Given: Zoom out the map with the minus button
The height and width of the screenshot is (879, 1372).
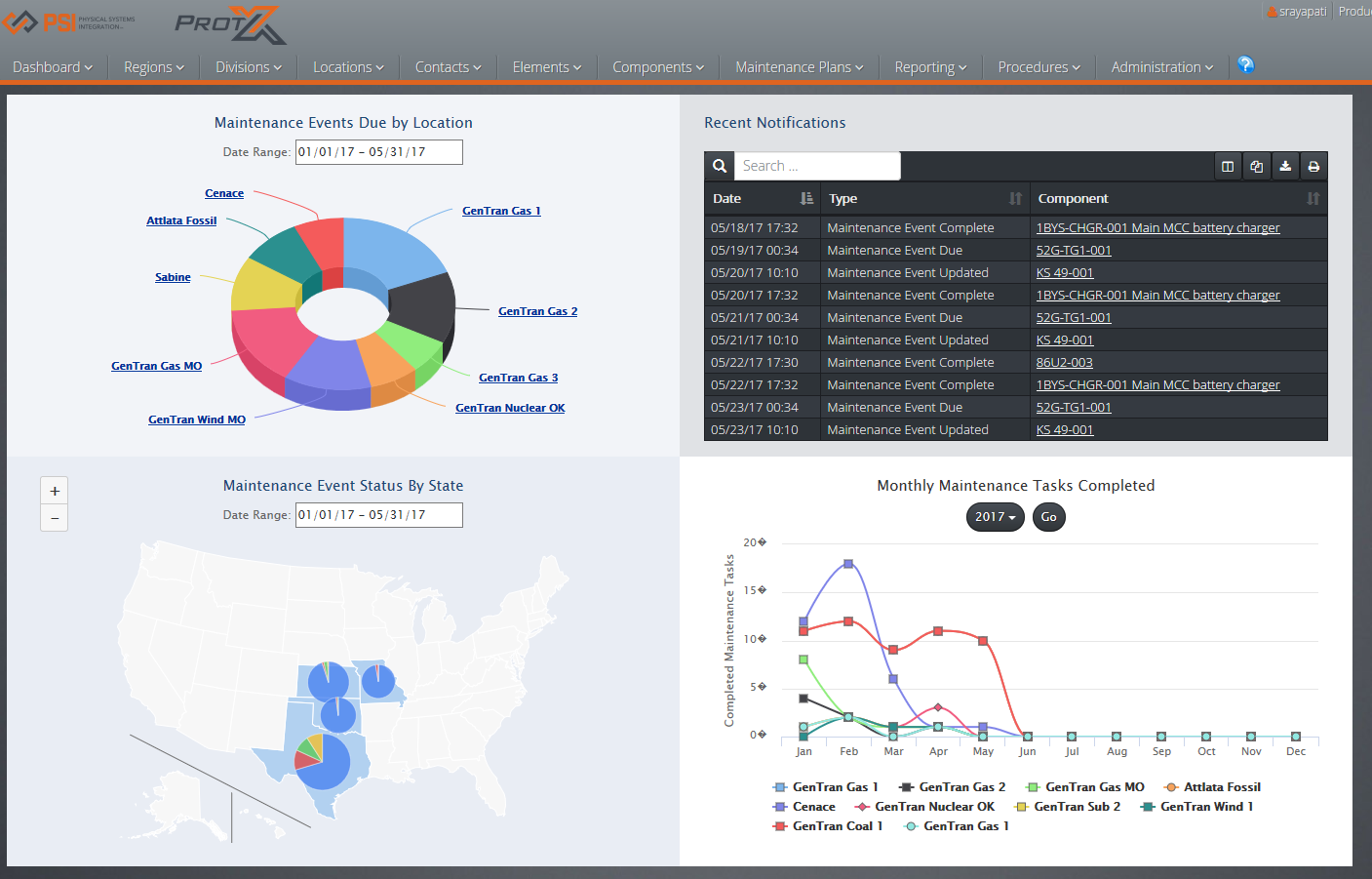Looking at the screenshot, I should pos(55,518).
